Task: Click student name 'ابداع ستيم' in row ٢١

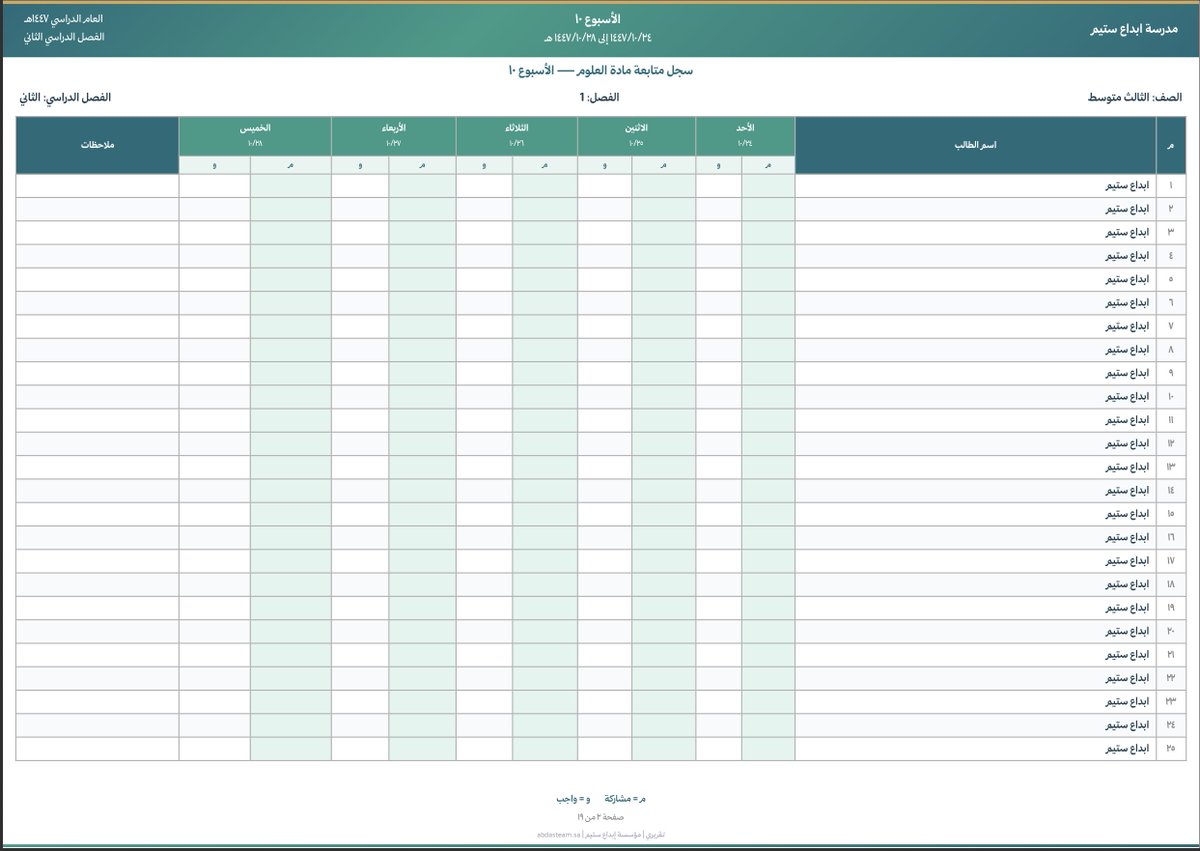Action: [x=1127, y=655]
